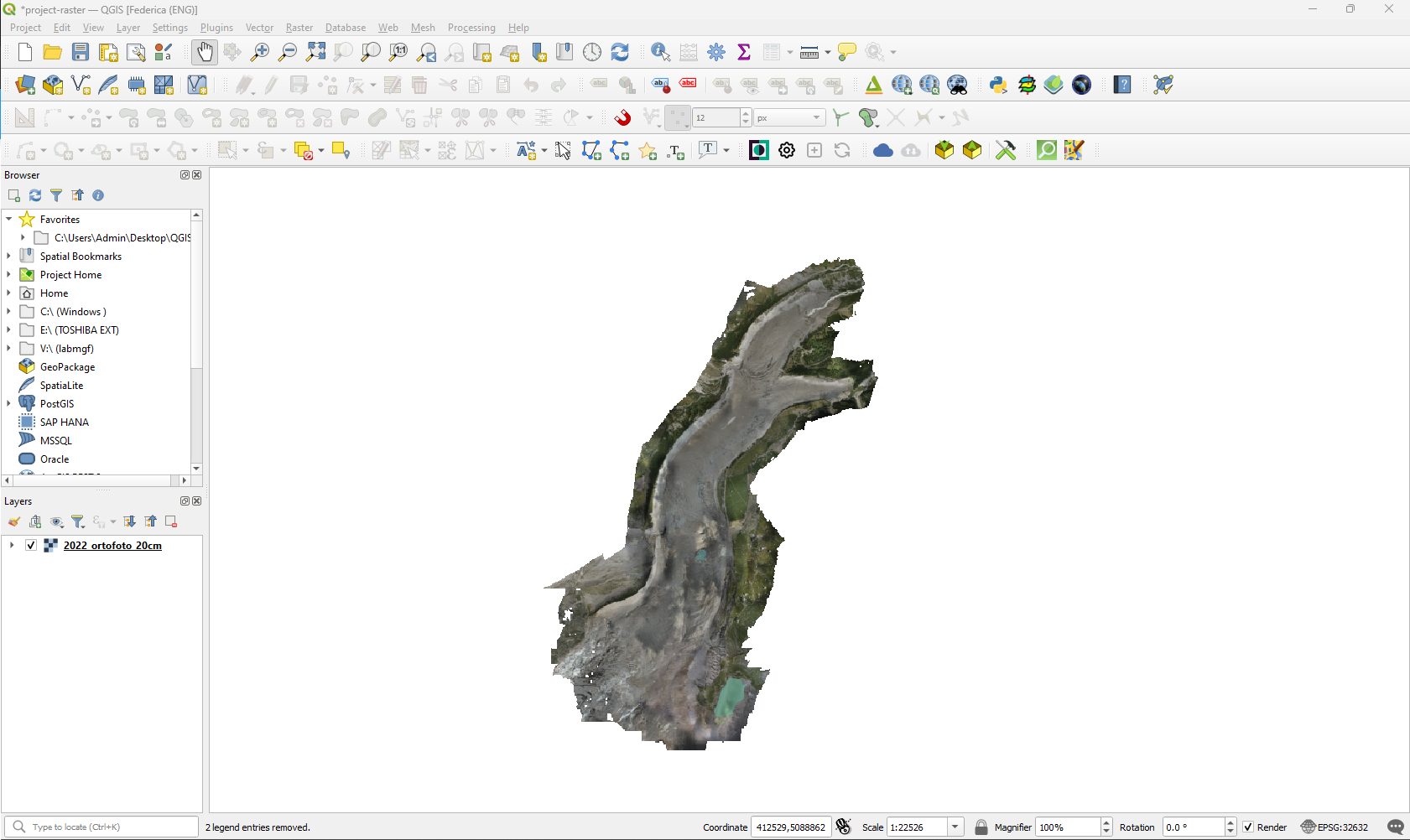Select SpatiaLite in the Browser
Image resolution: width=1410 pixels, height=840 pixels.
(61, 386)
